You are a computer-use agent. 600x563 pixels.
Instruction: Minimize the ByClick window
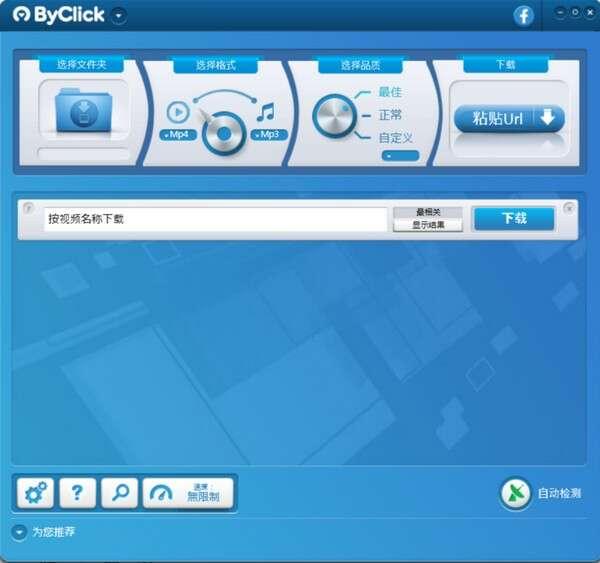560,13
